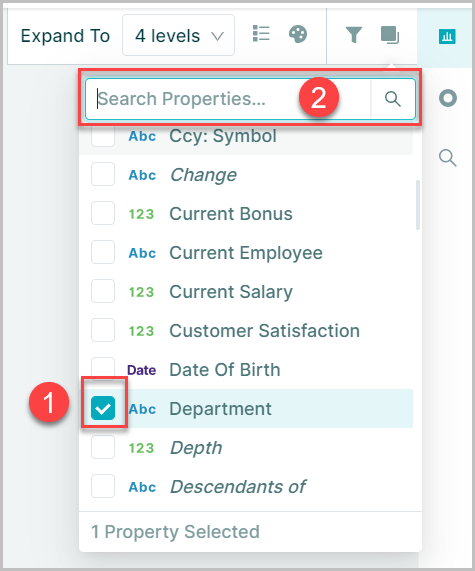Click the circle ring sidebar icon
Viewport: 475px width, 571px height.
pos(448,98)
